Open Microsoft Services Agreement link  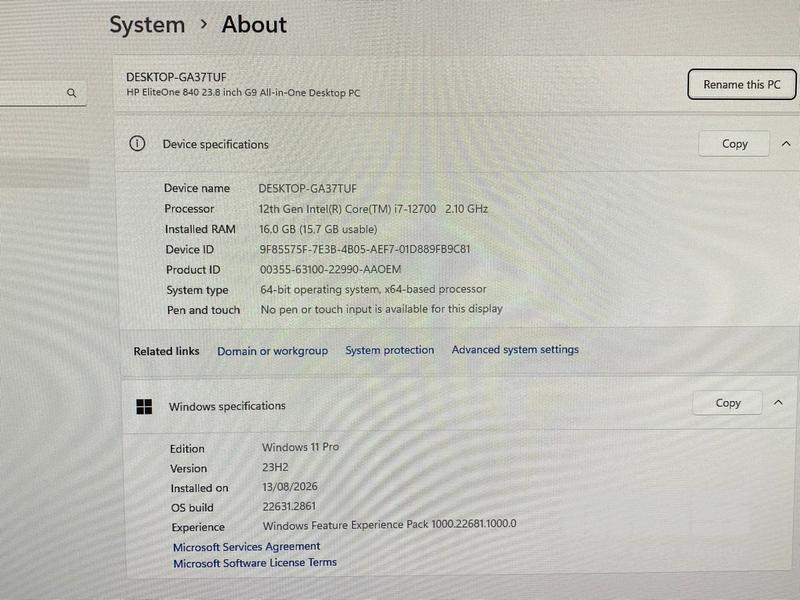[x=246, y=546]
